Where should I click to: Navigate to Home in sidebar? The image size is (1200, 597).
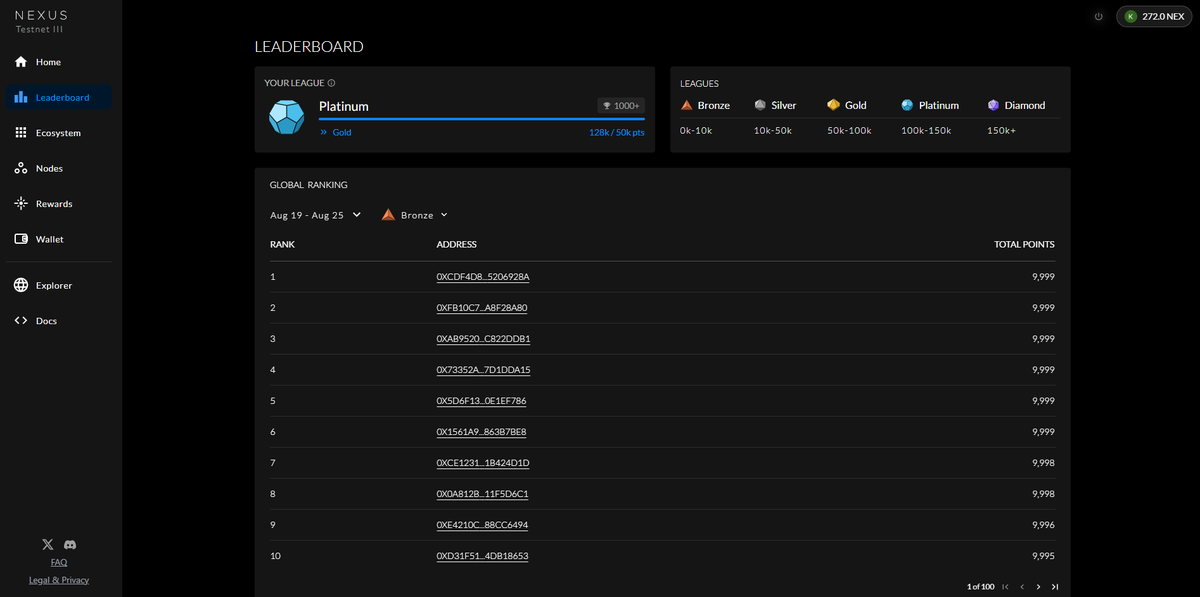pos(58,62)
